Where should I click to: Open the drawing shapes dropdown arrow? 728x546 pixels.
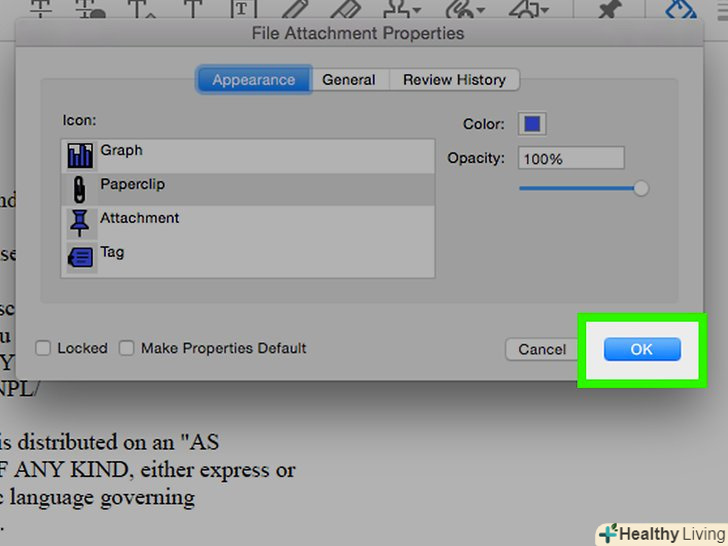pos(544,10)
